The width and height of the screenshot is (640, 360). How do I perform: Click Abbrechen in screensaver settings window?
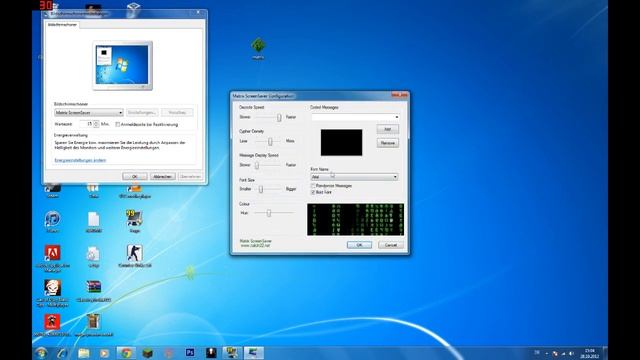pyautogui.click(x=162, y=176)
